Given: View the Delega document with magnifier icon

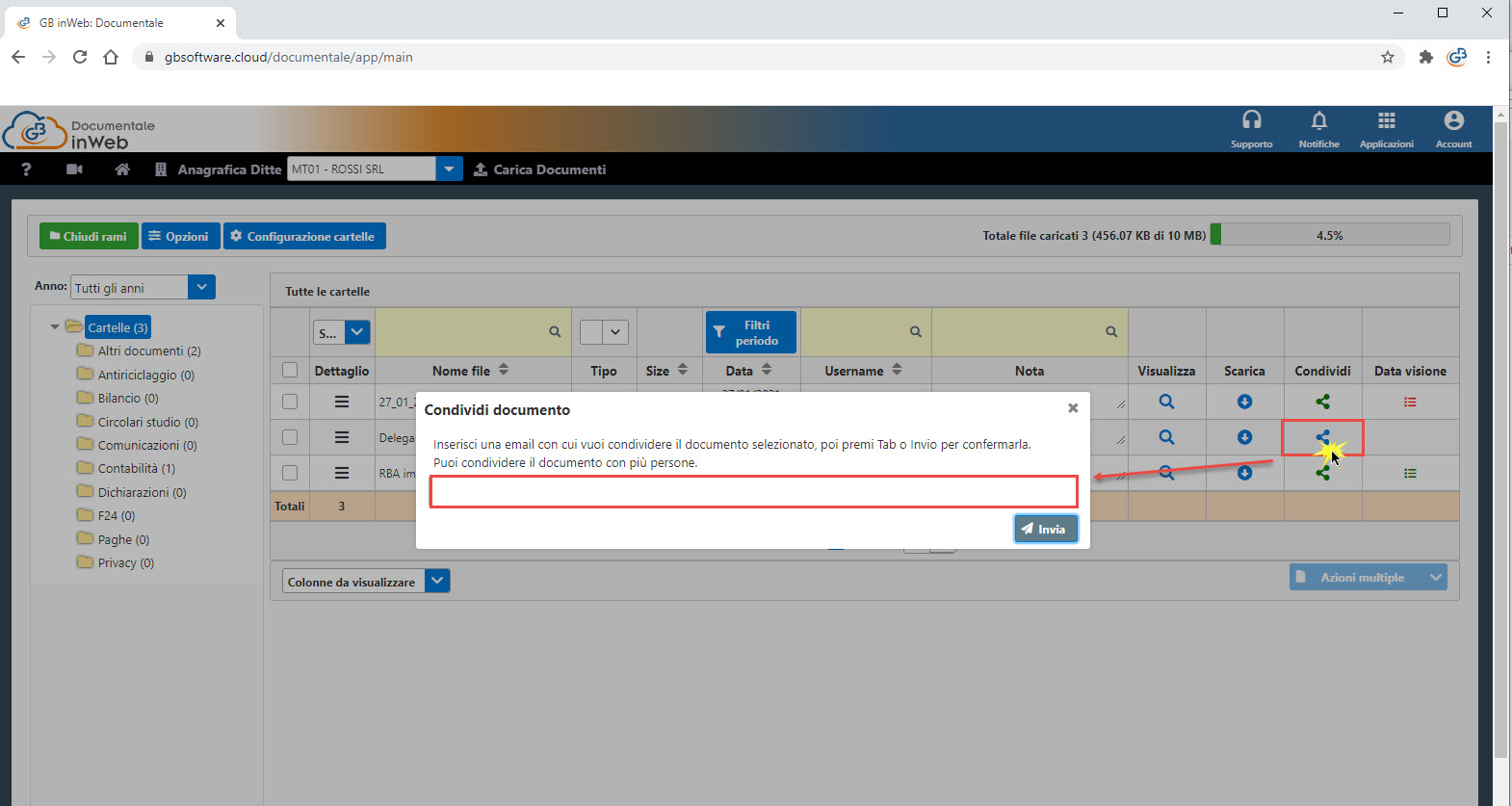Looking at the screenshot, I should [1166, 437].
